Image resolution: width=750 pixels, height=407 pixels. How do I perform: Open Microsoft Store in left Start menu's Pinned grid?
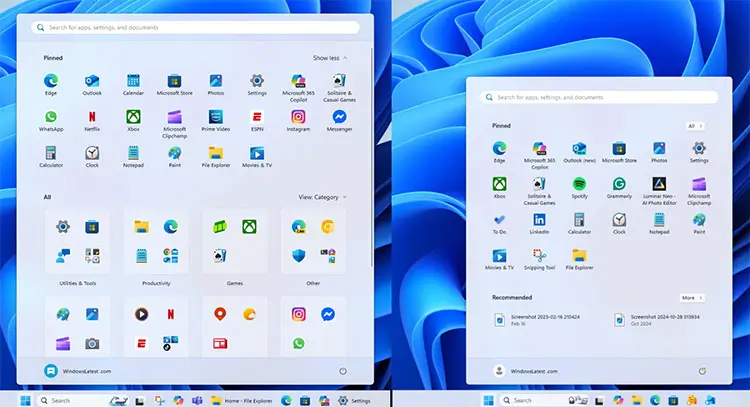175,85
